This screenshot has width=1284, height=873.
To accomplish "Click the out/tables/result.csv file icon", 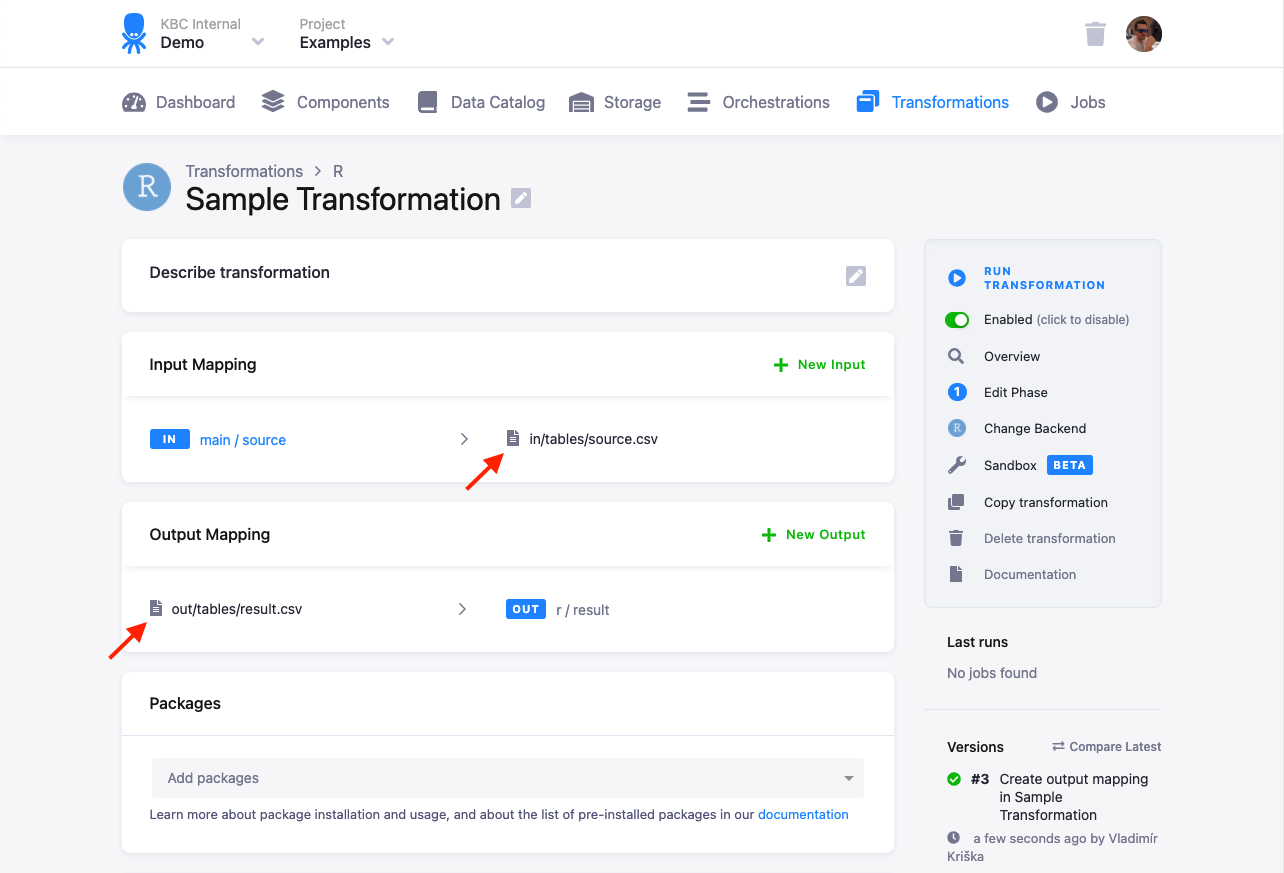I will 155,608.
